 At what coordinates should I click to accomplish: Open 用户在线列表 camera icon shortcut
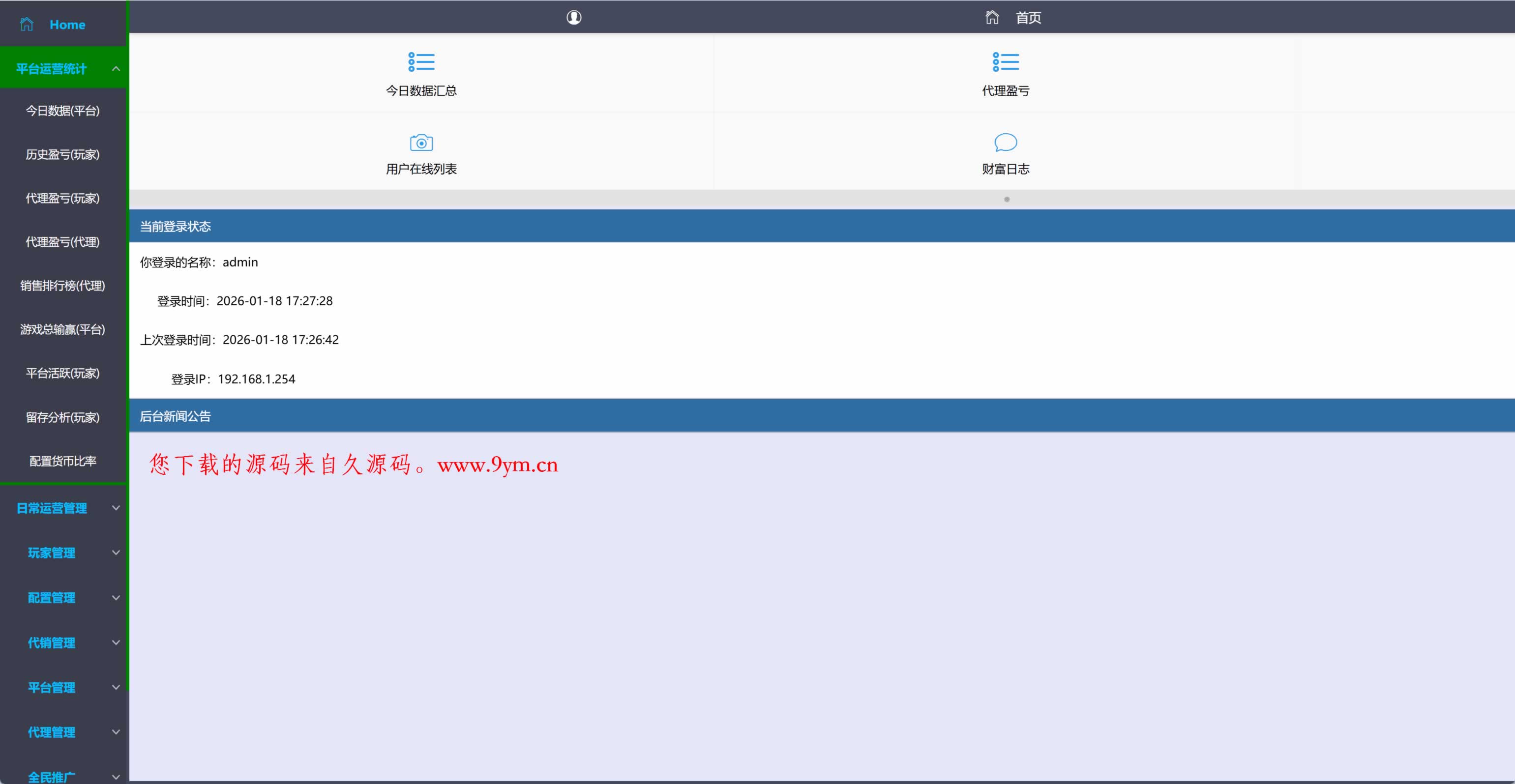tap(421, 143)
